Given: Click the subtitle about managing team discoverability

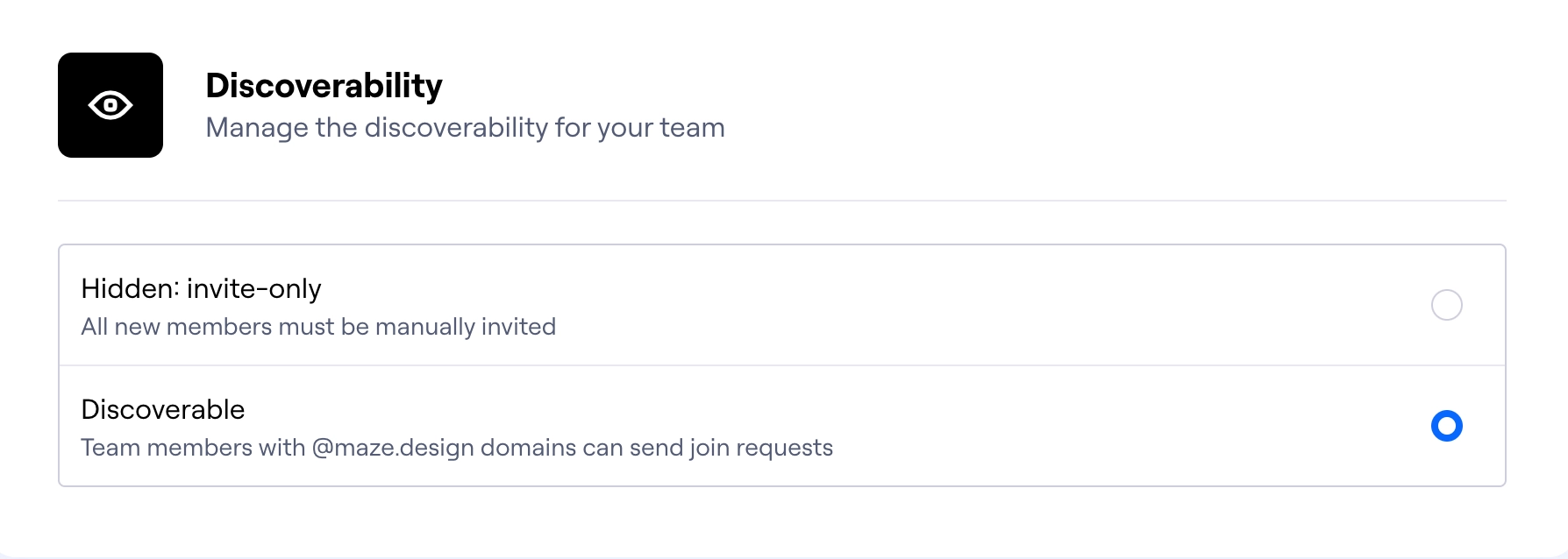Looking at the screenshot, I should tap(465, 127).
